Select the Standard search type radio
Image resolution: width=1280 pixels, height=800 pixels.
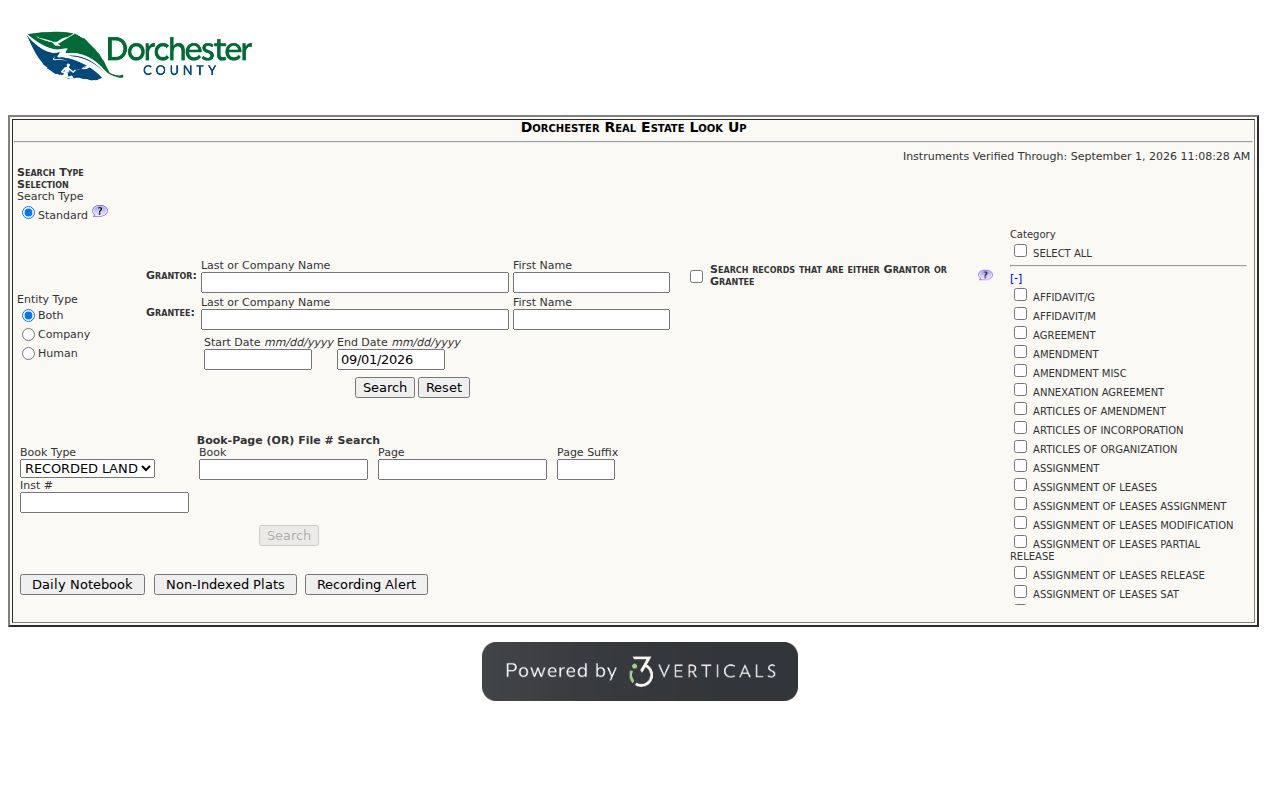coord(28,213)
